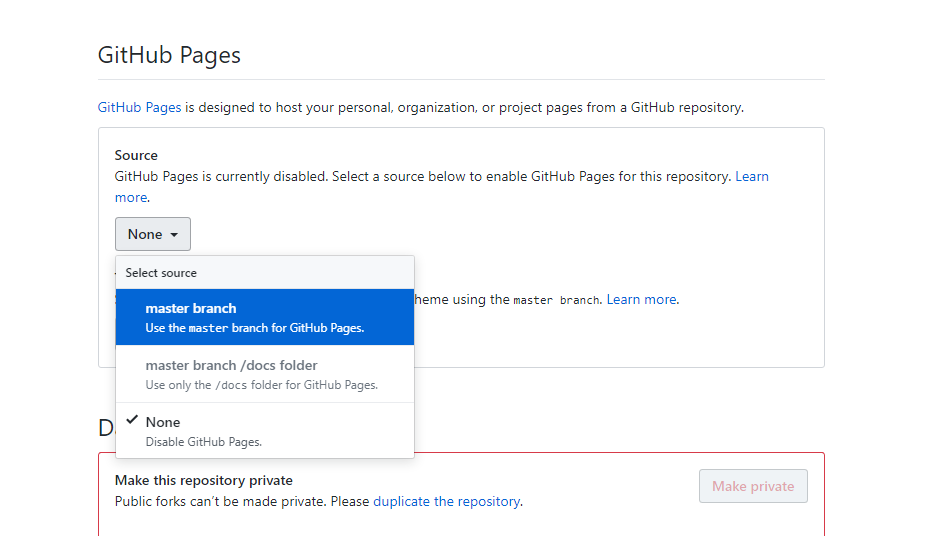
Task: Click the Select source menu header
Action: (x=161, y=273)
